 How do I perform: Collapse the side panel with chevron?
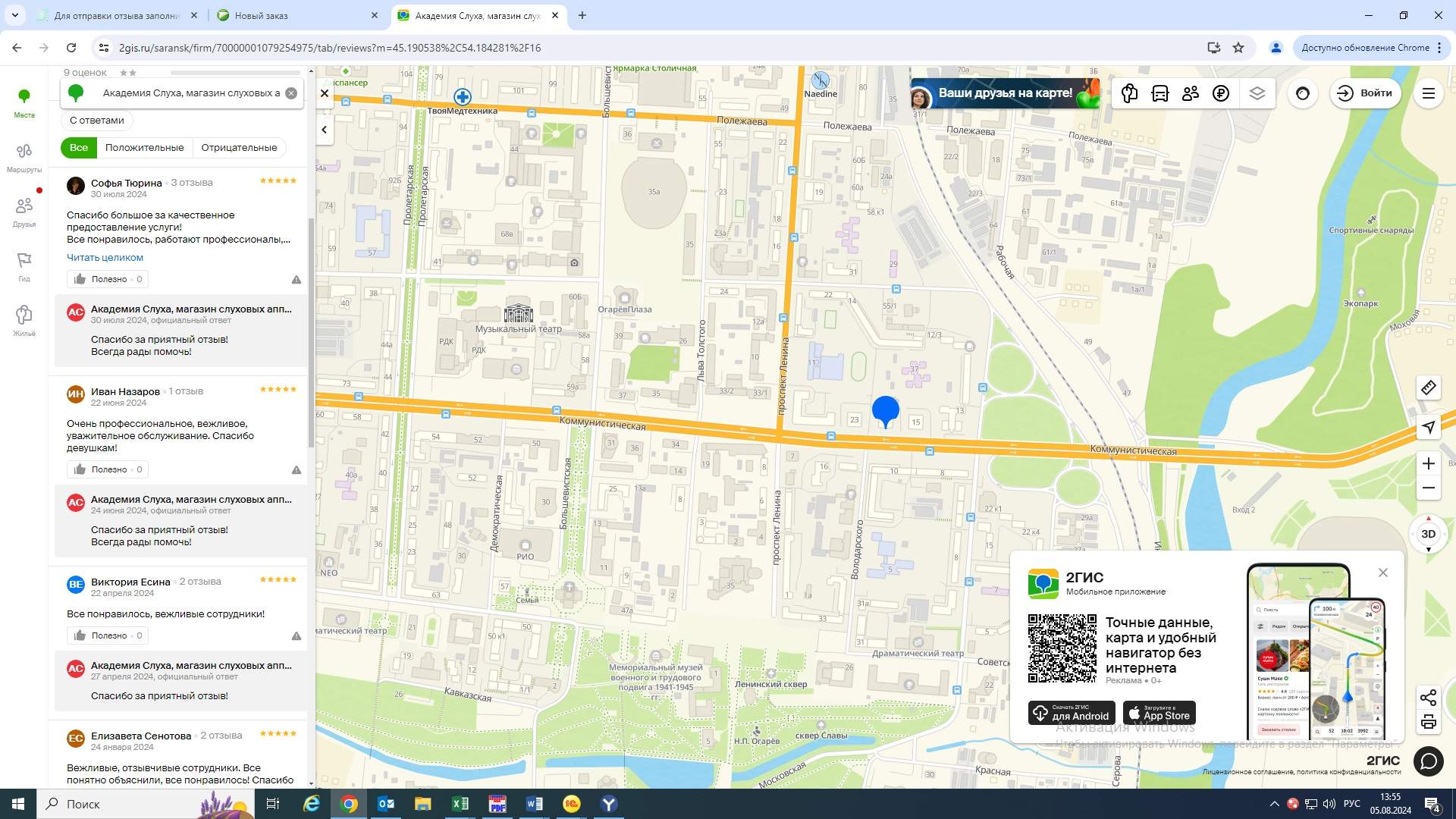pos(325,130)
